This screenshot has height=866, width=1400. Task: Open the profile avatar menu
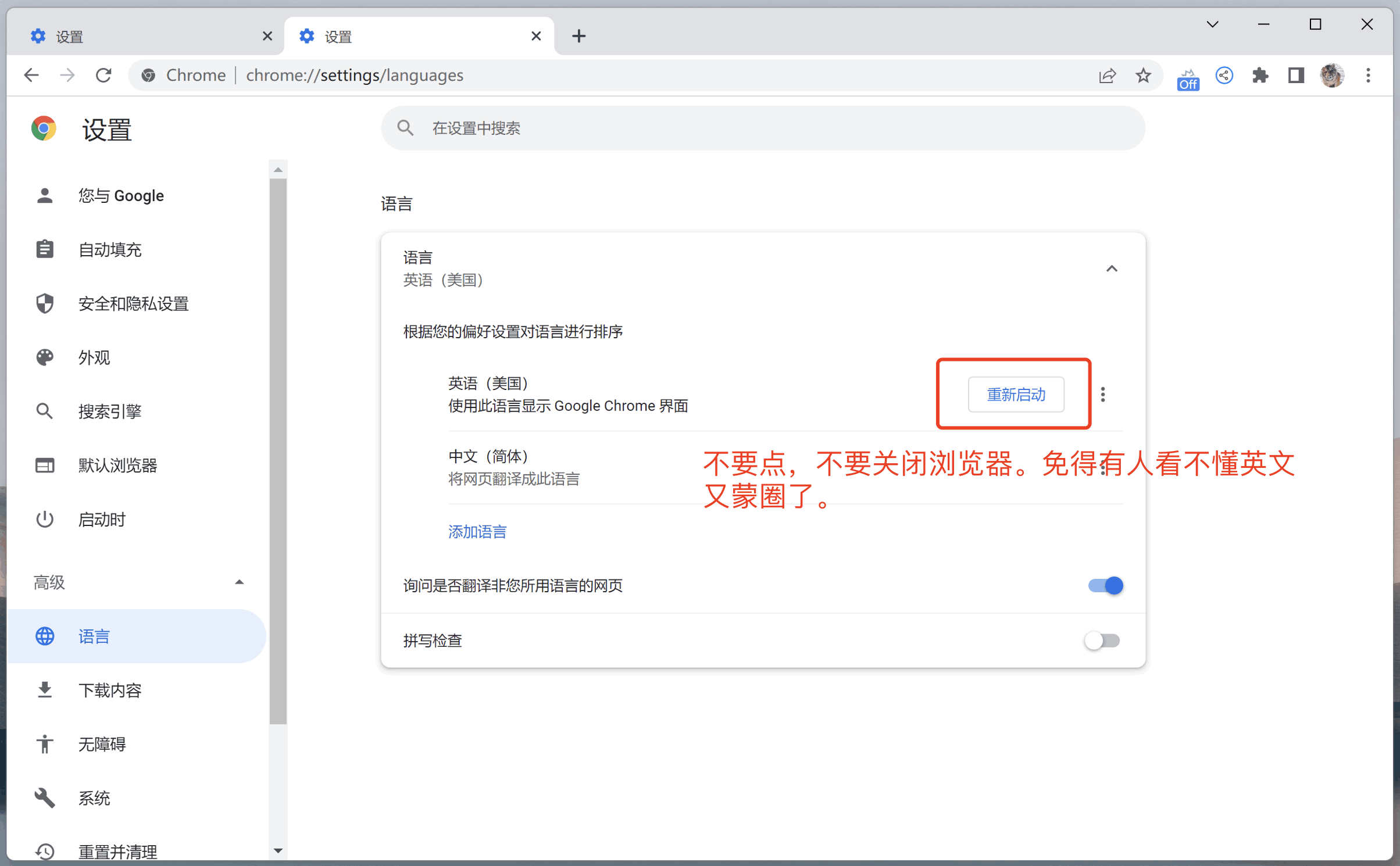(x=1332, y=75)
